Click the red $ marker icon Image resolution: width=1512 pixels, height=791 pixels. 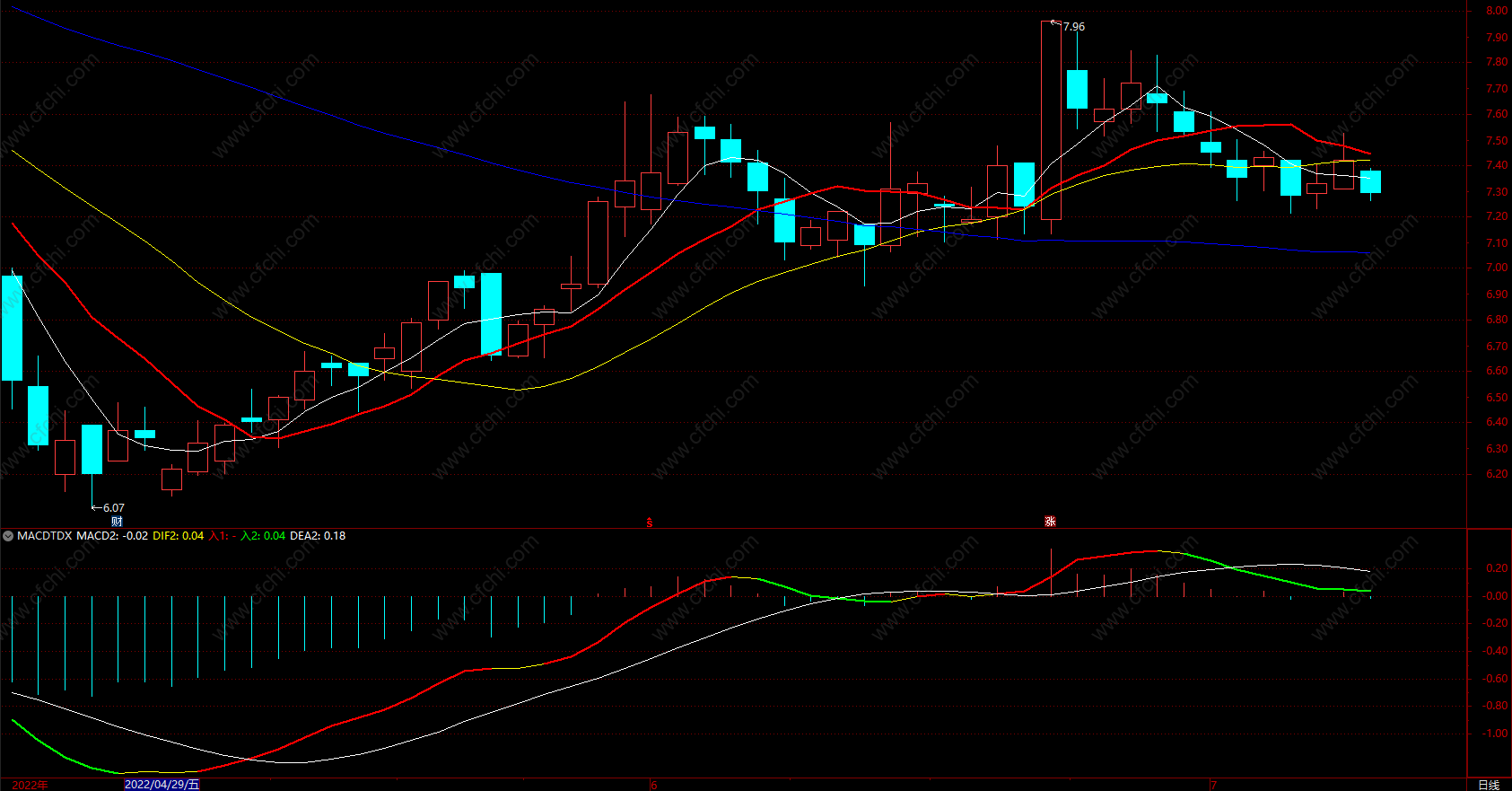pyautogui.click(x=650, y=522)
